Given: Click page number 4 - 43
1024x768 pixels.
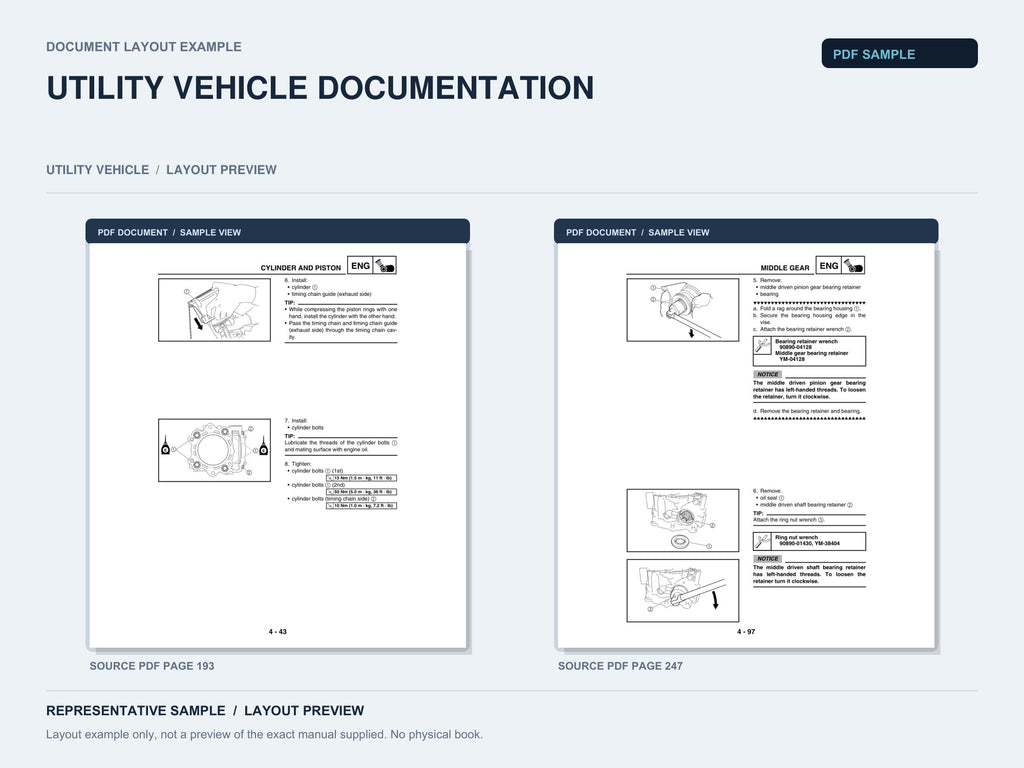Looking at the screenshot, I should [x=278, y=632].
